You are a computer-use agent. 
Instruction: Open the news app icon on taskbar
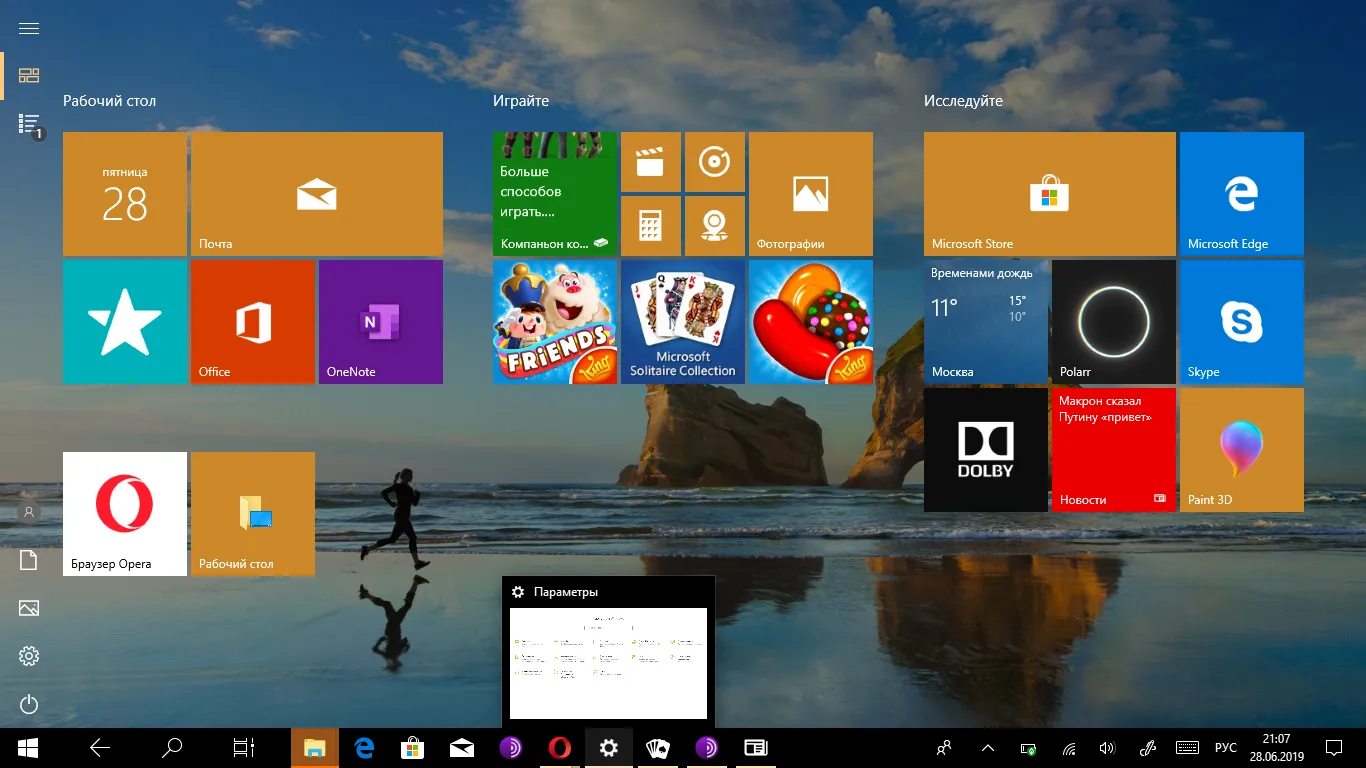(756, 748)
